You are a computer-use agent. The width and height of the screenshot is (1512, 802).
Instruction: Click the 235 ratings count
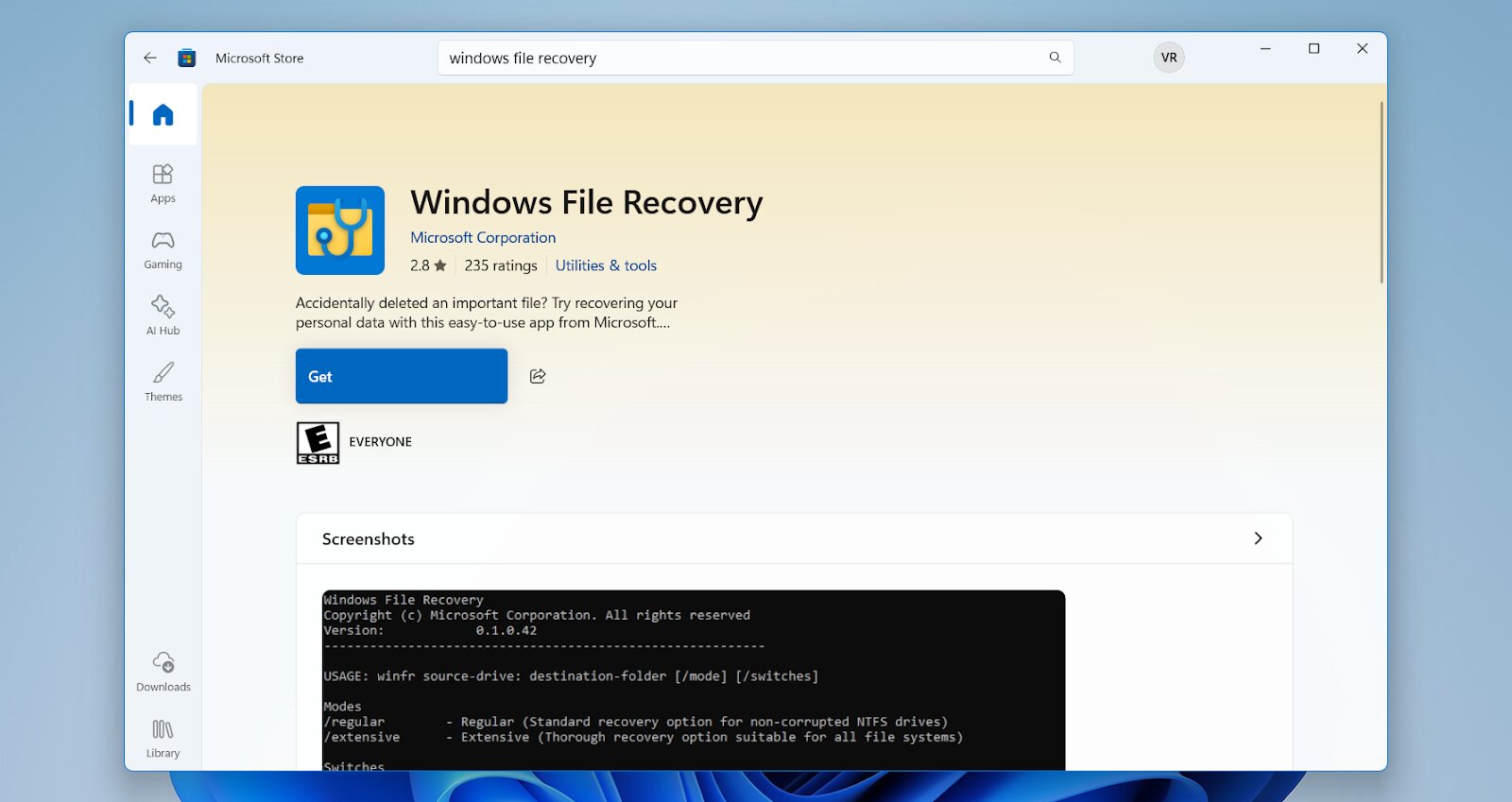[x=501, y=265]
